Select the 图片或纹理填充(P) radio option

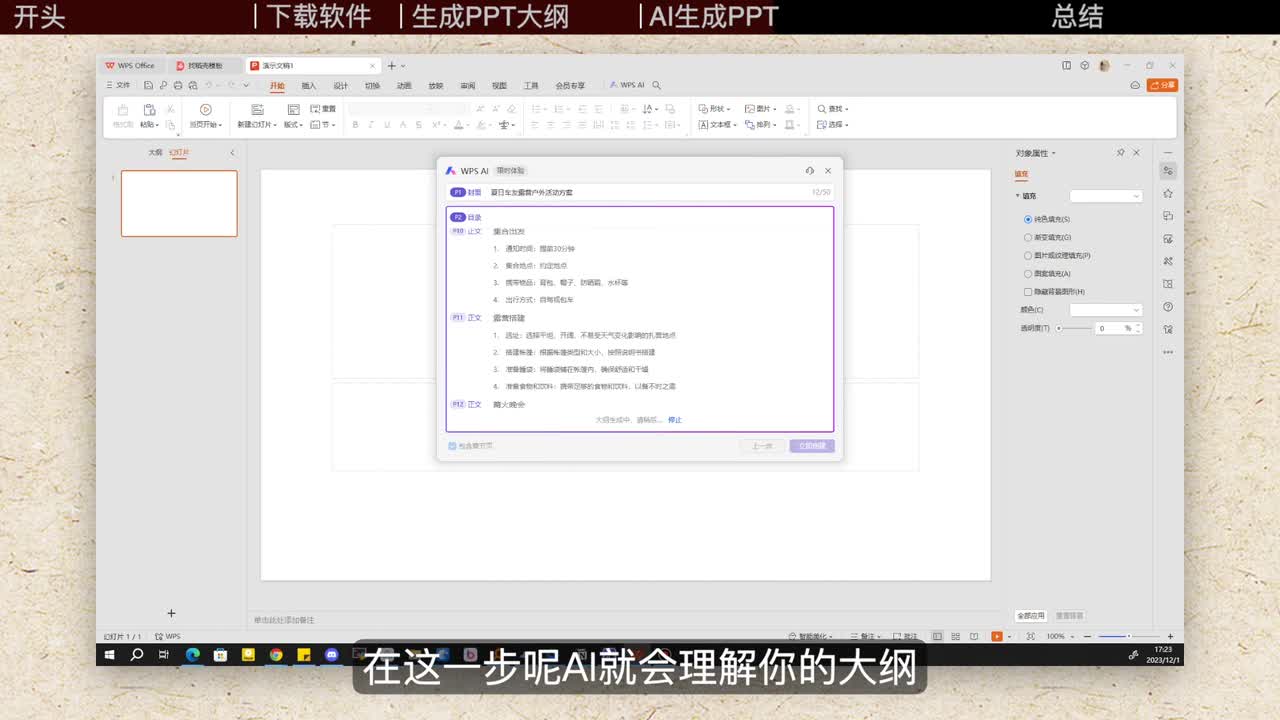click(x=1028, y=256)
